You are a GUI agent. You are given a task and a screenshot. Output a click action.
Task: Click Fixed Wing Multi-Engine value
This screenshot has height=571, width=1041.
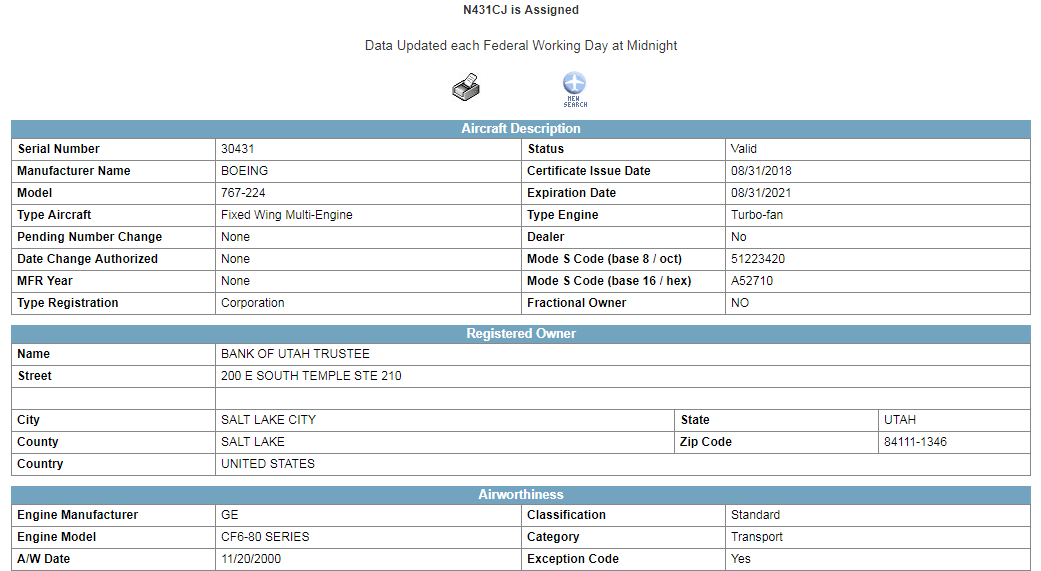287,214
